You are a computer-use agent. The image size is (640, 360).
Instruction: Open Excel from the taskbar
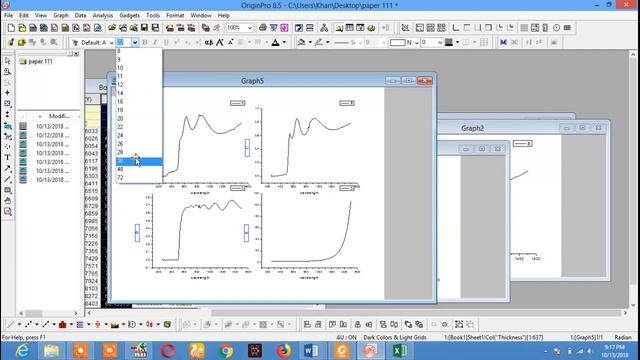click(399, 351)
